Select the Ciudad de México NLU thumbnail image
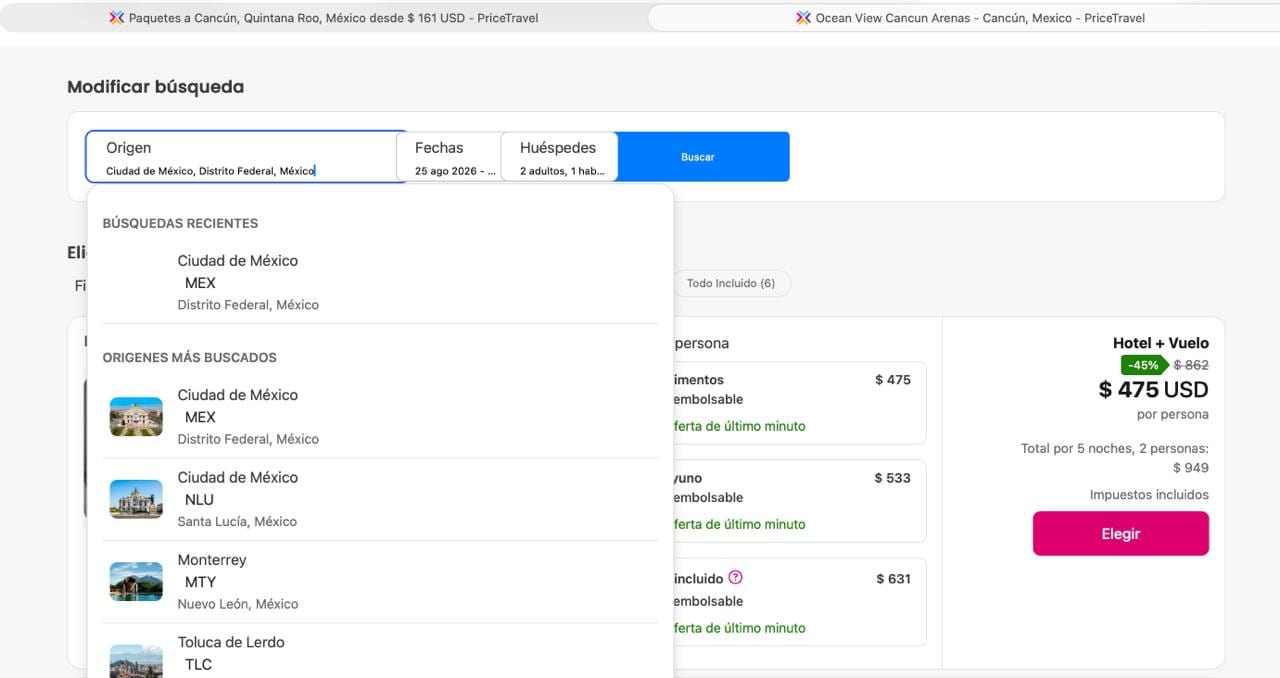The width and height of the screenshot is (1280, 678). click(136, 499)
